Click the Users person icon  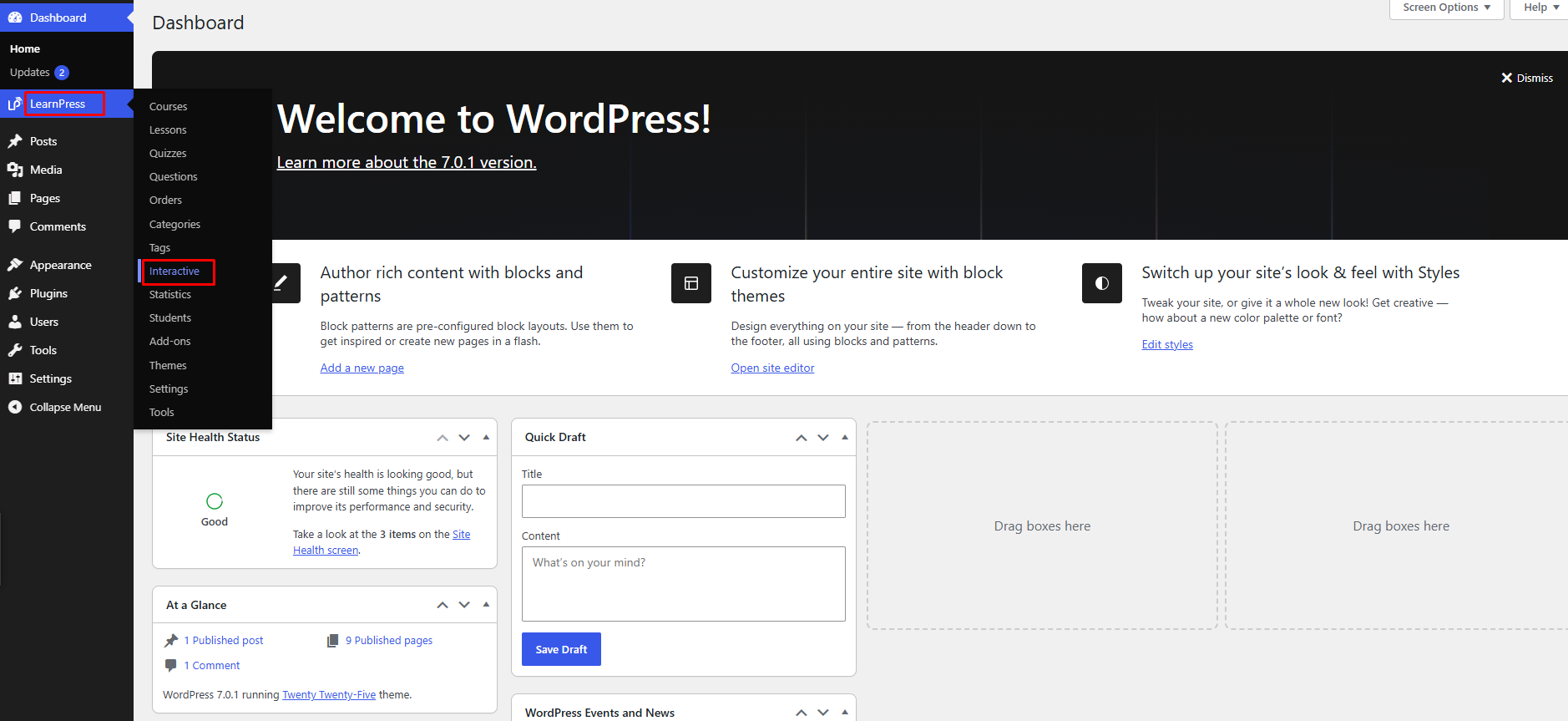(15, 322)
